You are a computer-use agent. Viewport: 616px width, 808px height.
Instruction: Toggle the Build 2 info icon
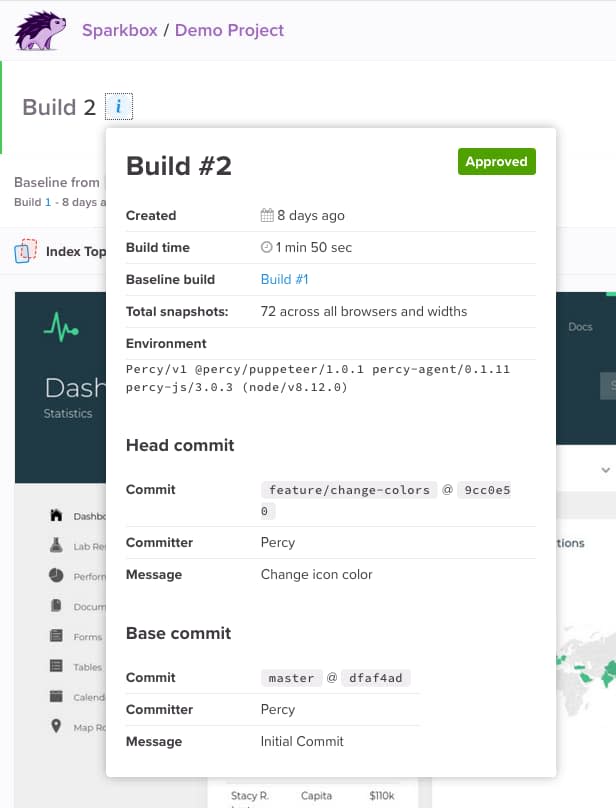(119, 107)
